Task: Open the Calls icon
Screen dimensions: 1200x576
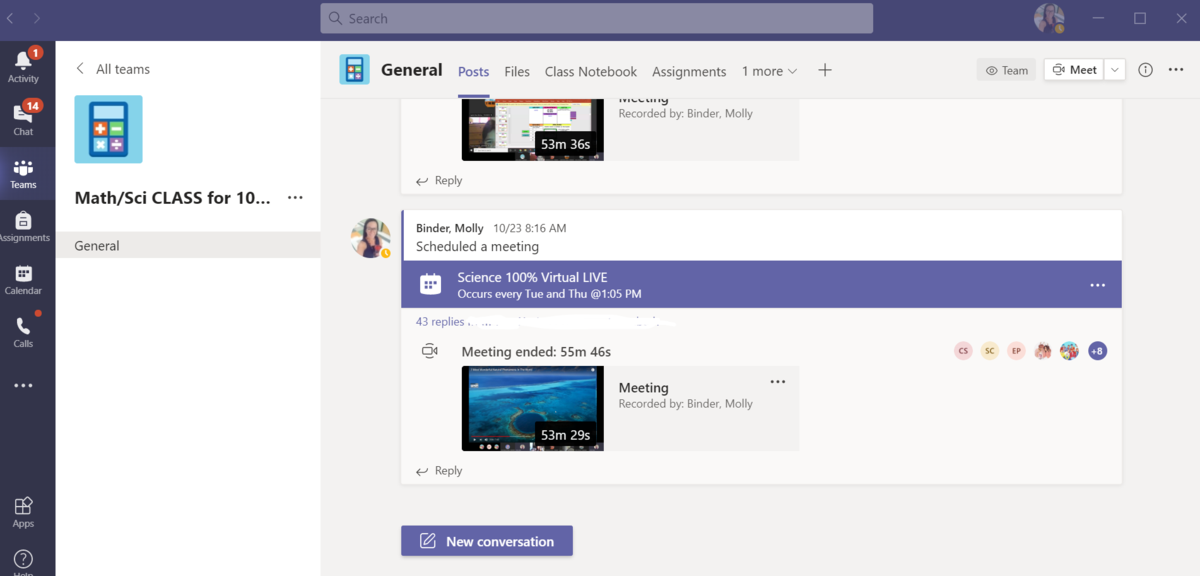Action: [x=23, y=331]
